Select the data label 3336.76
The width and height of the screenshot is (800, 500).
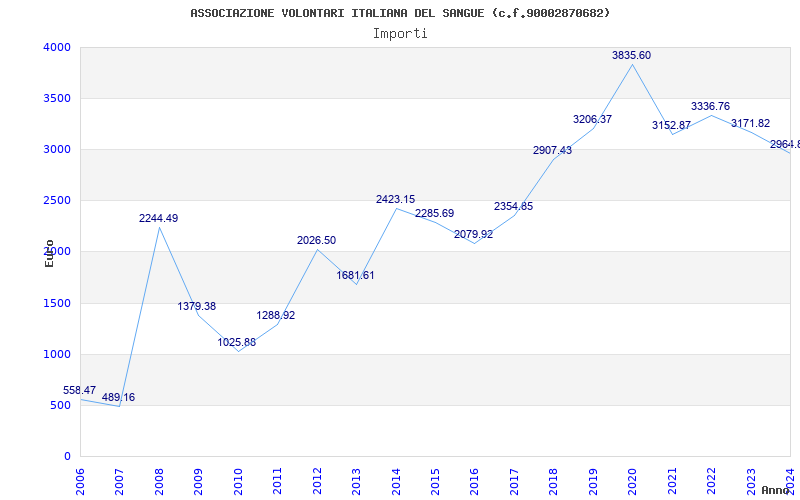[711, 107]
